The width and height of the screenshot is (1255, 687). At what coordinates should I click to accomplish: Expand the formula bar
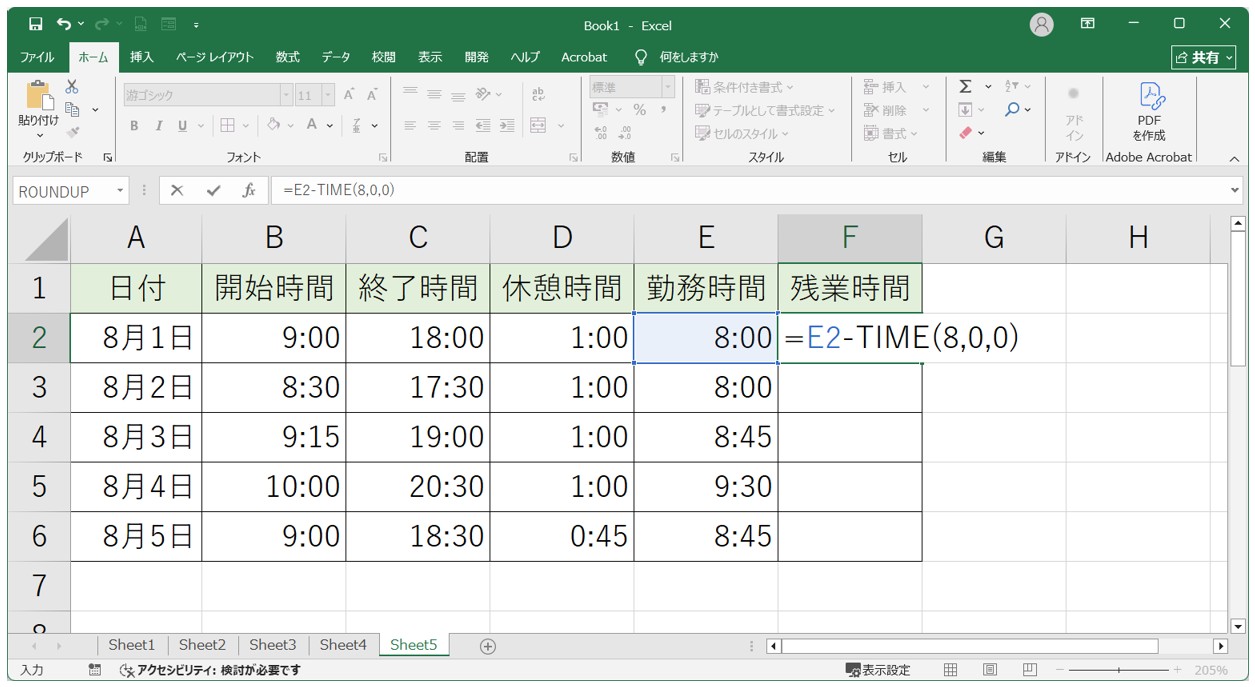[x=1236, y=190]
